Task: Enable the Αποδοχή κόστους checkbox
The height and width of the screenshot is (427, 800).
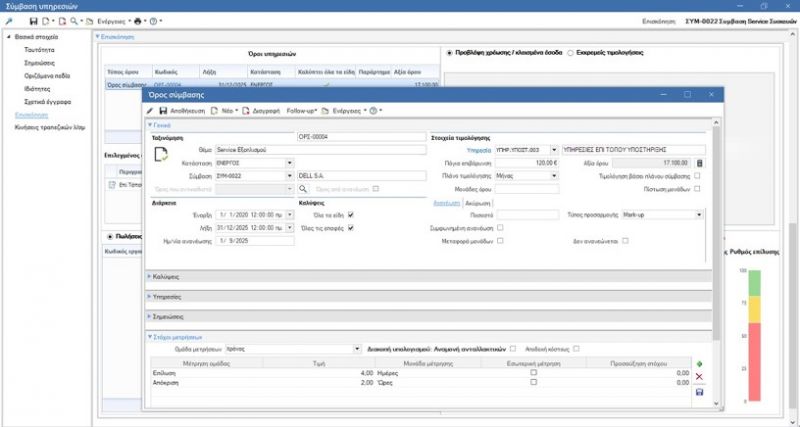Action: click(576, 349)
